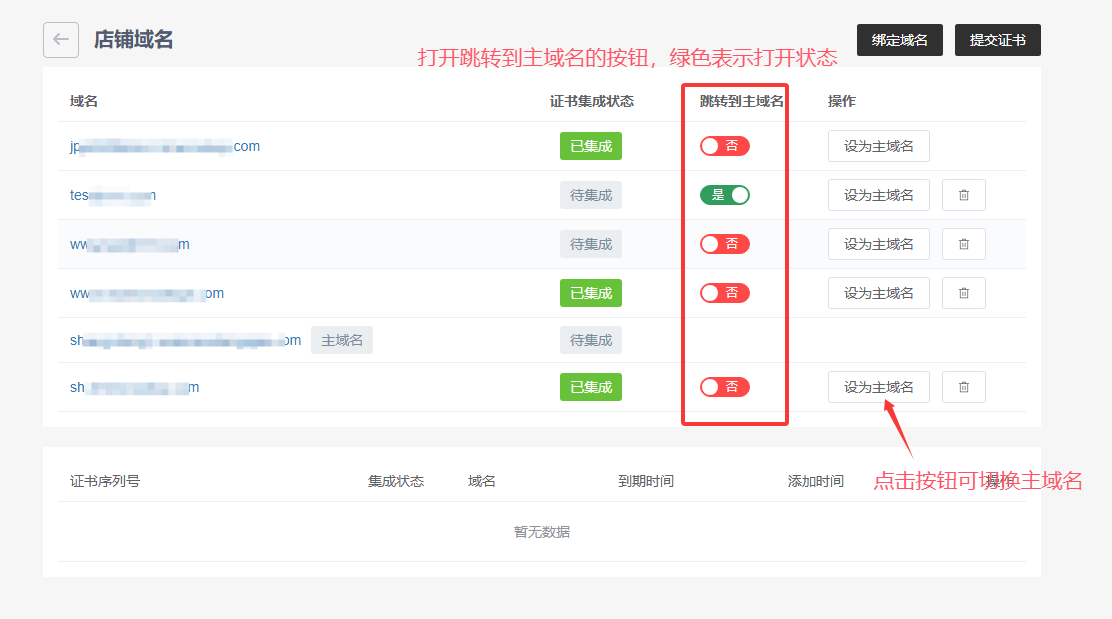This screenshot has width=1112, height=619.
Task: Set the "jp" domain as primary domain
Action: (878, 146)
